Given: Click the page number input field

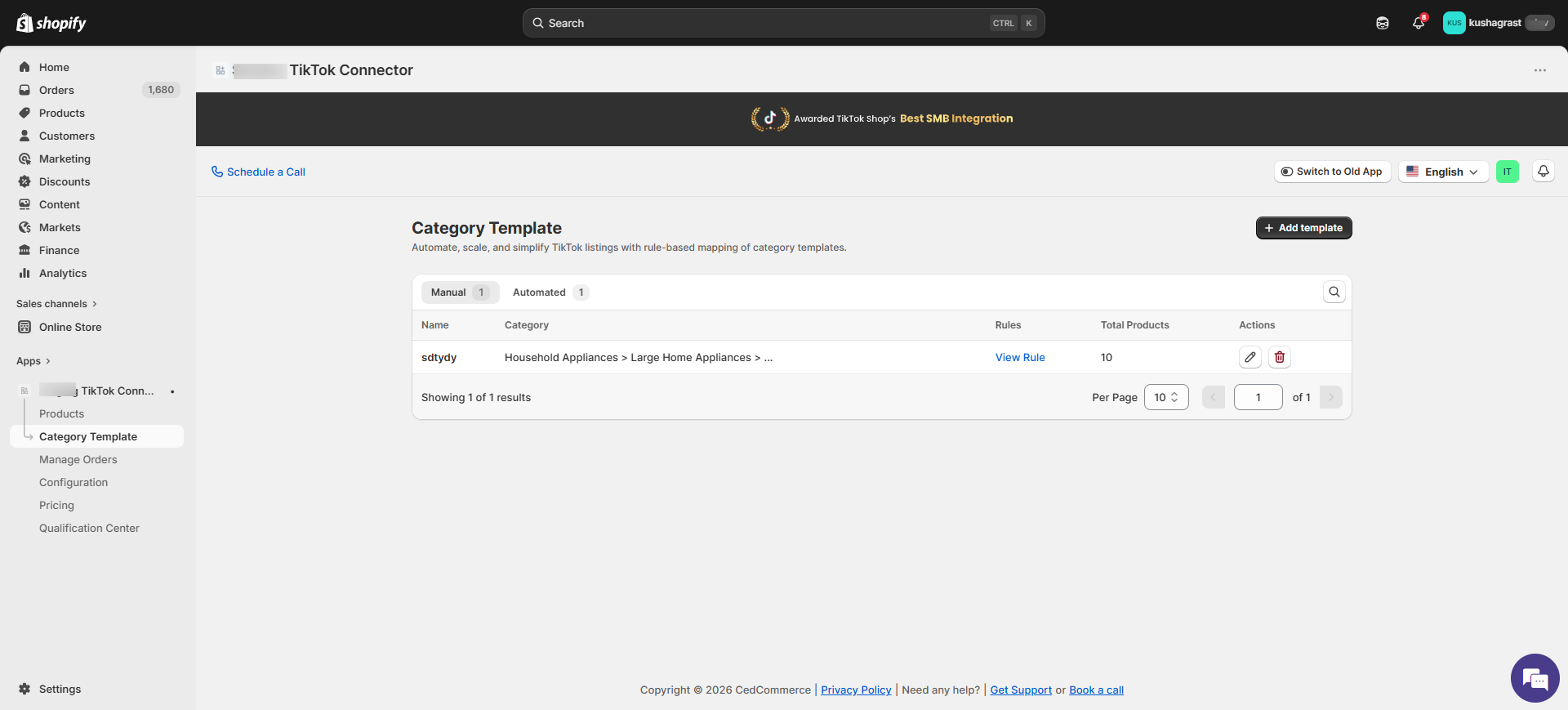Looking at the screenshot, I should (x=1258, y=397).
